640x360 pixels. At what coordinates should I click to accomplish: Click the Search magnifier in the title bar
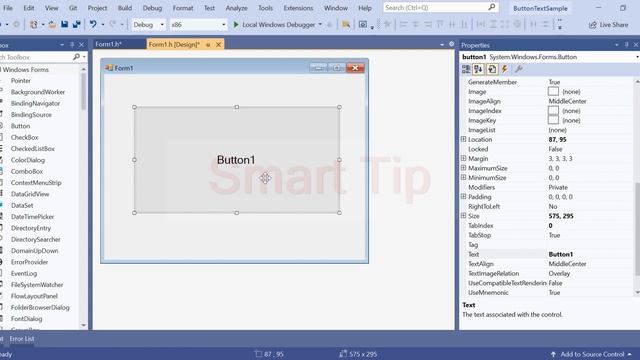[x=491, y=7]
